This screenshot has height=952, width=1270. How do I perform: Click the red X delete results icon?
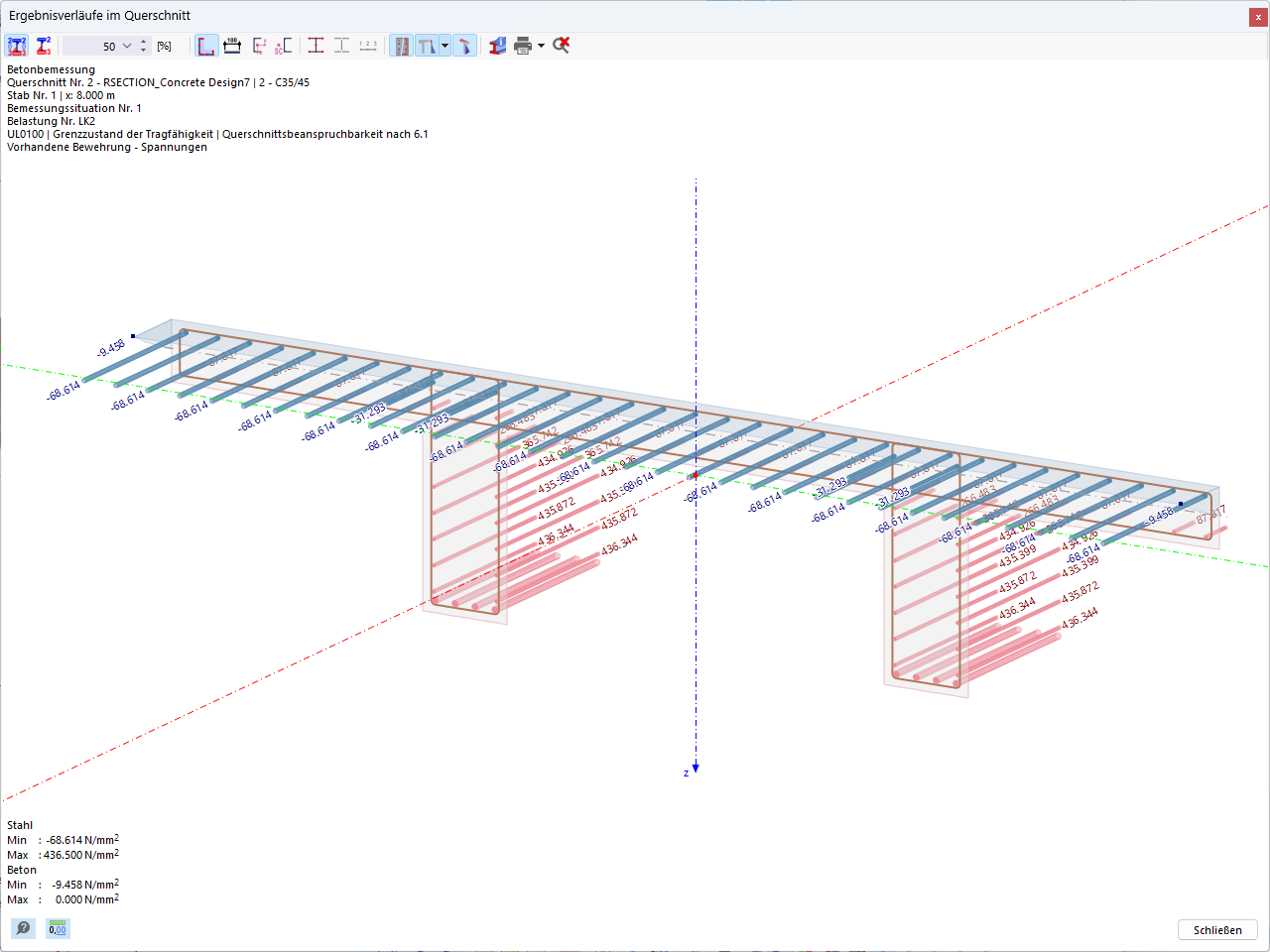pyautogui.click(x=559, y=46)
